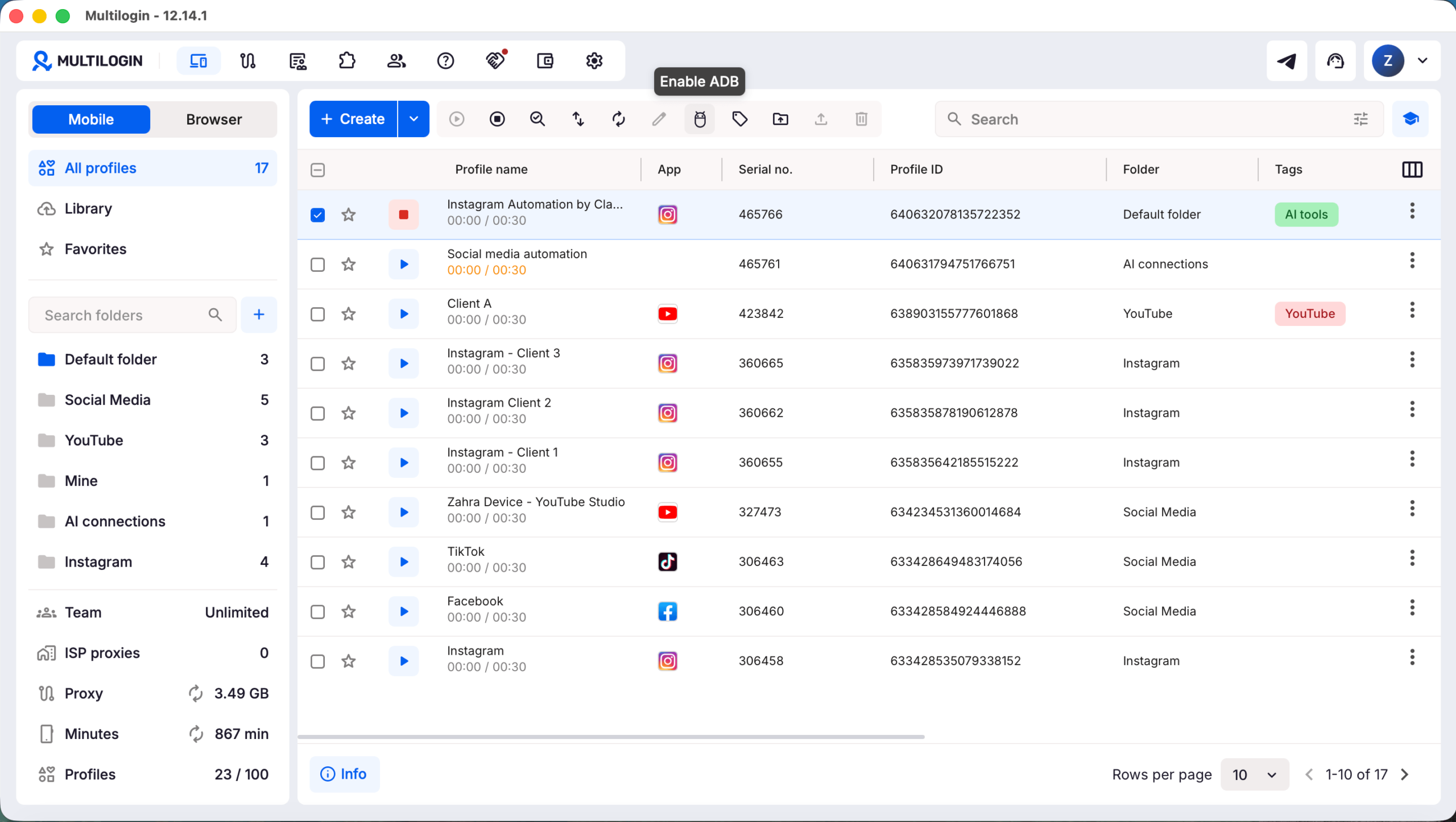The width and height of the screenshot is (1456, 822).
Task: Favorite the Zahra Device profile star
Action: [x=349, y=513]
